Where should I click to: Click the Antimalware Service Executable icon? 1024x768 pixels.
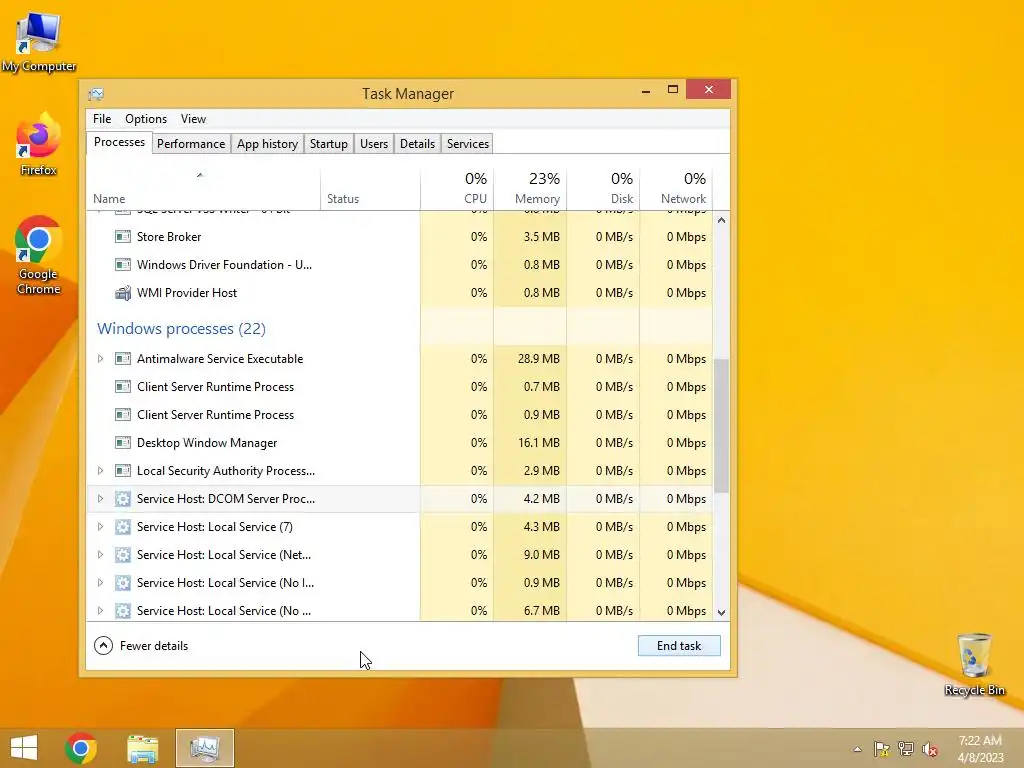122,359
